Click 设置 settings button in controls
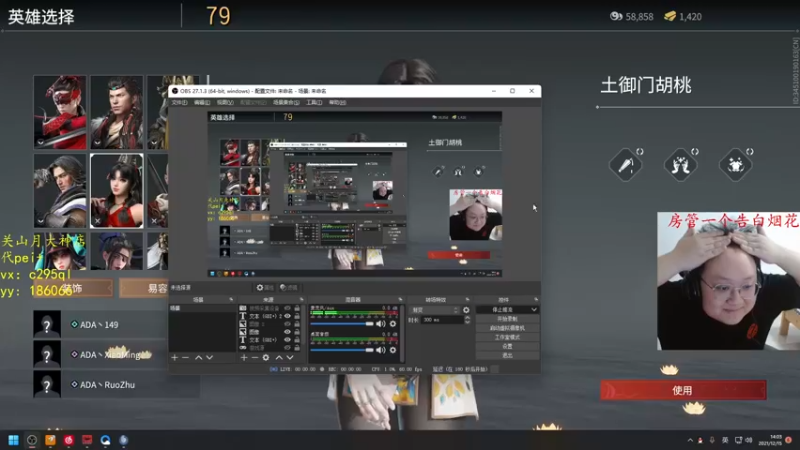Viewport: 800px width, 450px height. tap(507, 346)
